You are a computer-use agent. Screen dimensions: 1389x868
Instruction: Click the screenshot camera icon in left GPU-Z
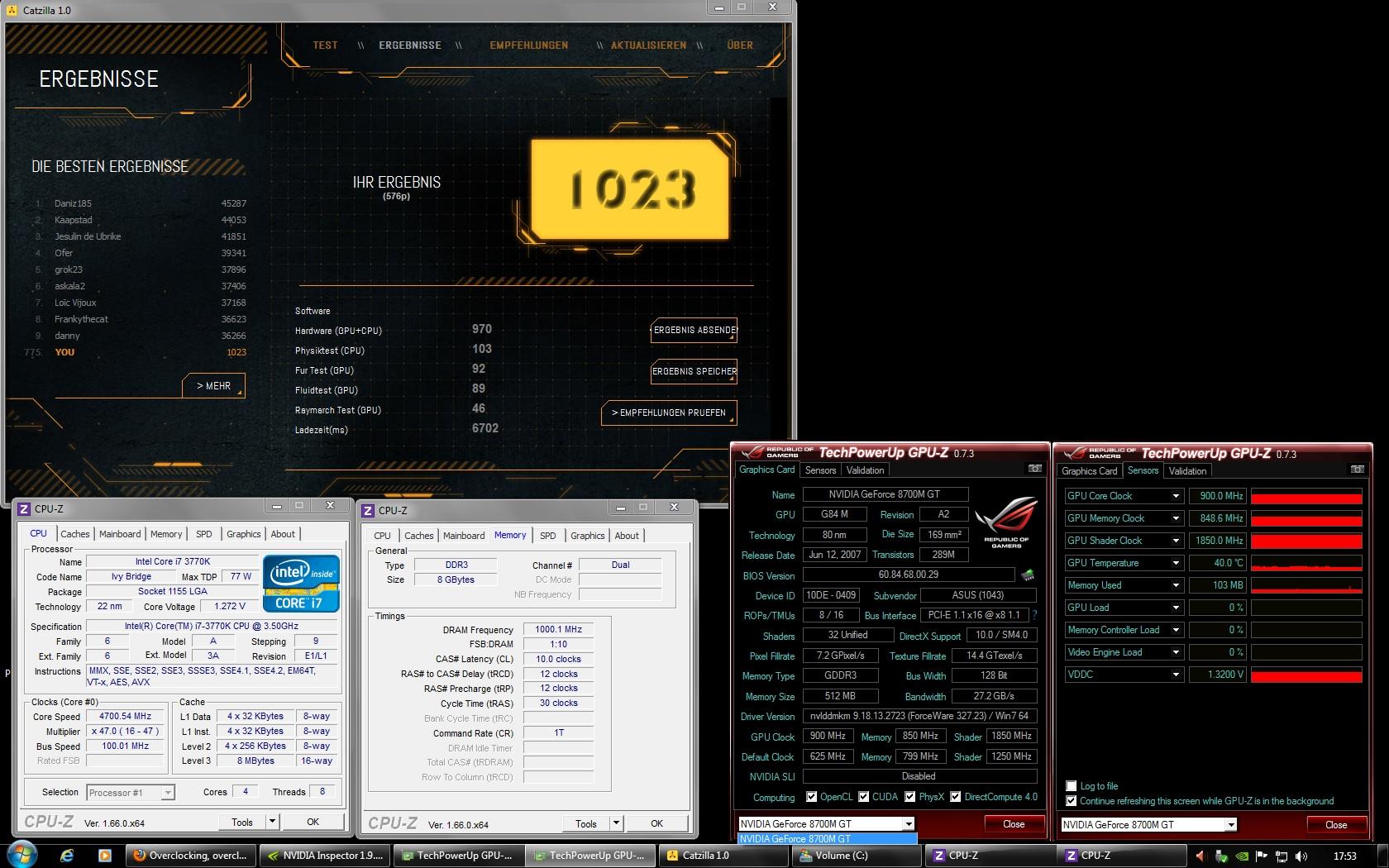point(1034,469)
